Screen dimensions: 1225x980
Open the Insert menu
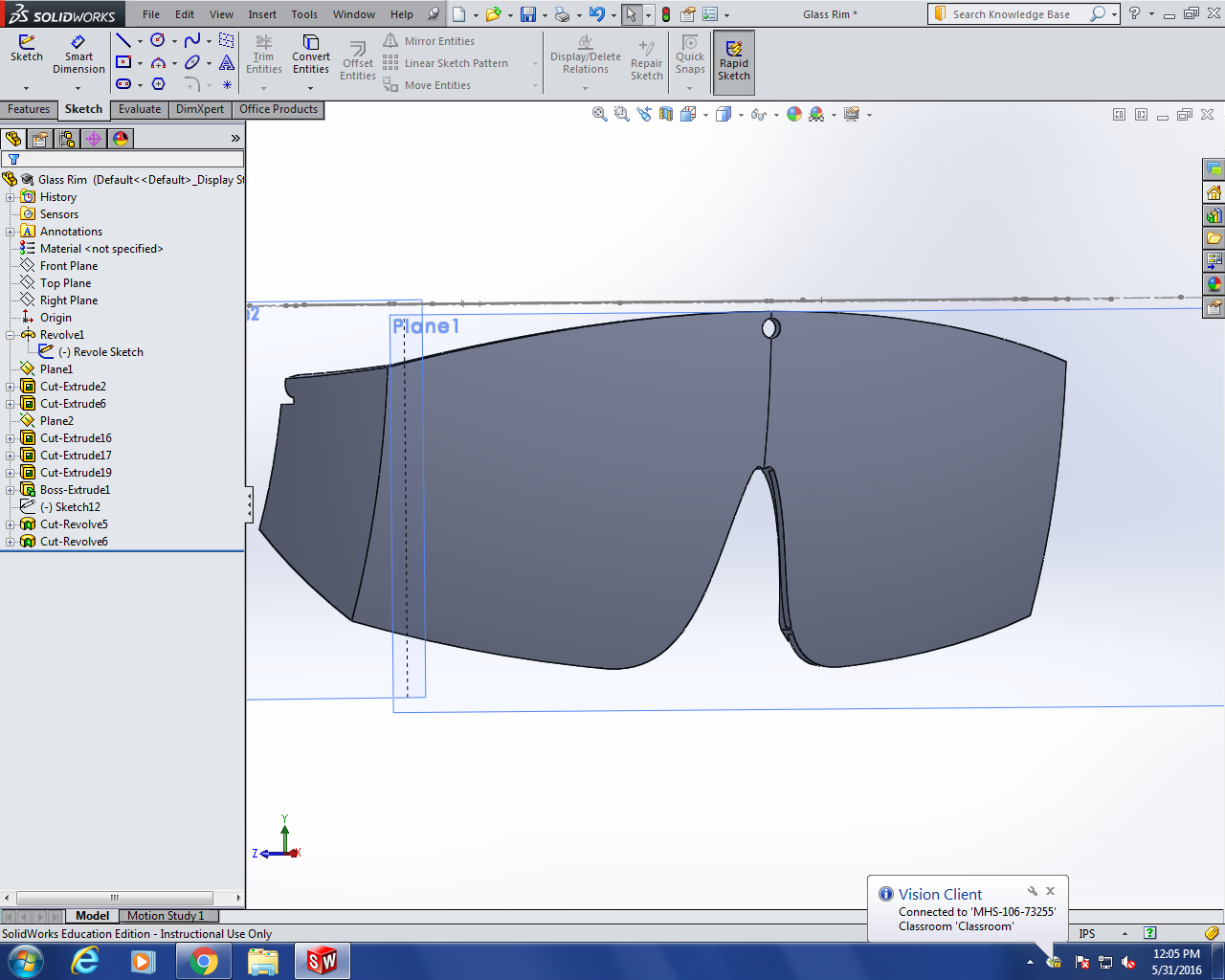(262, 14)
